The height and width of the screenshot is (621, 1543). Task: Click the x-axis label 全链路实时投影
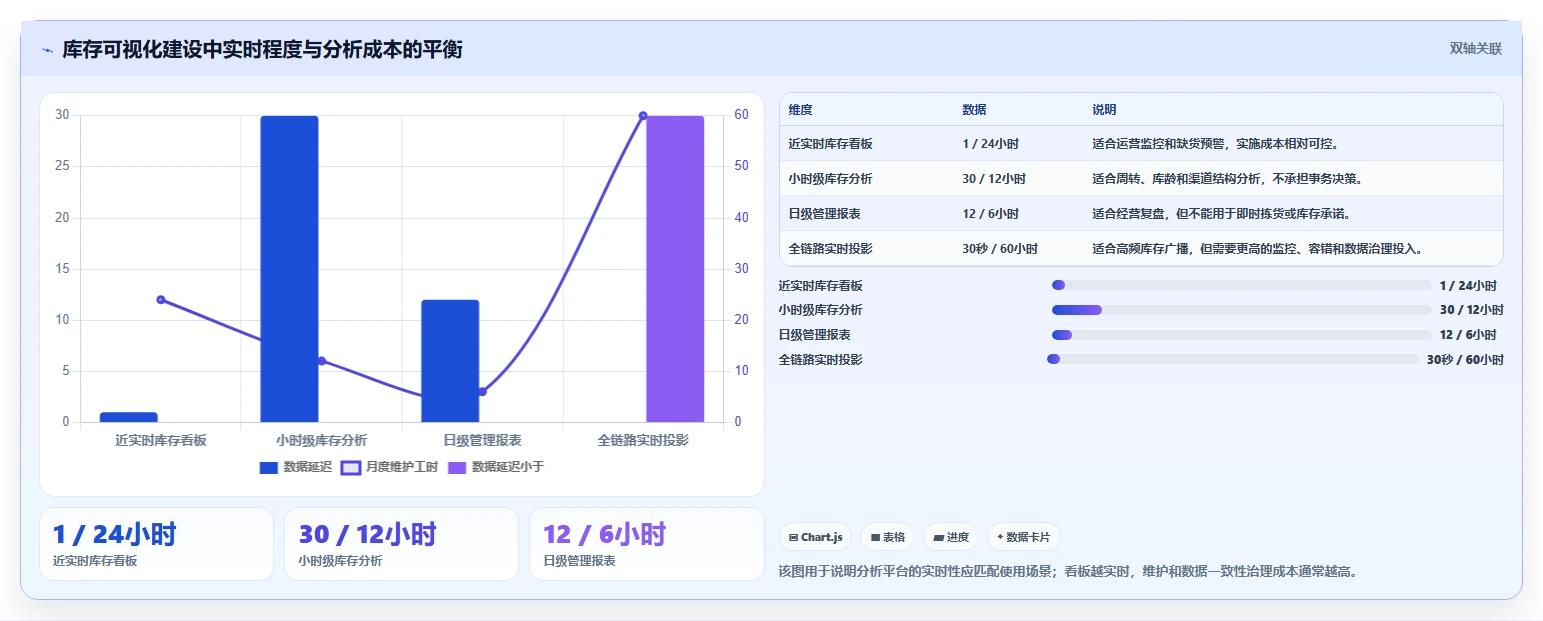[643, 440]
